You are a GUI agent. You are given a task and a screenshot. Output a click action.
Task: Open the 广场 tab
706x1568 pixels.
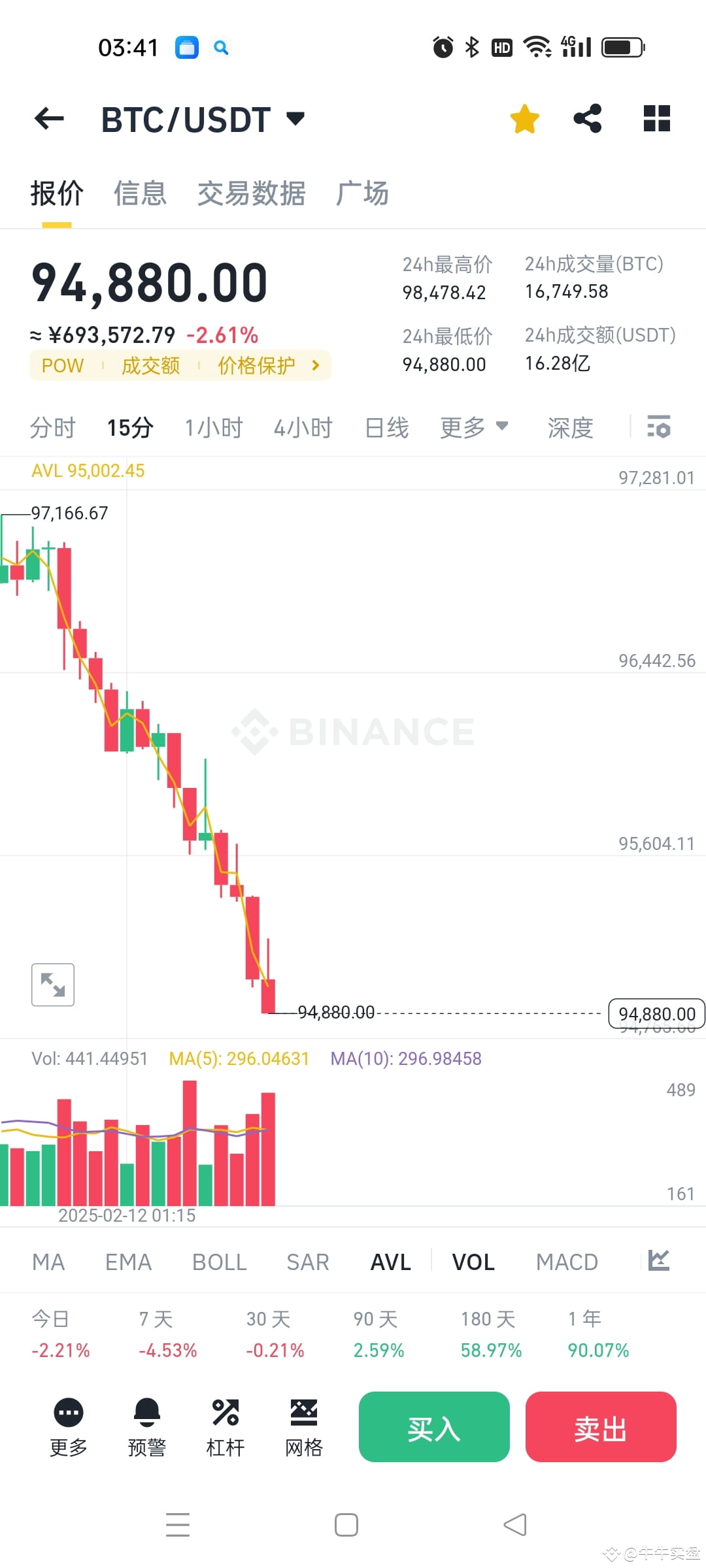(x=363, y=193)
